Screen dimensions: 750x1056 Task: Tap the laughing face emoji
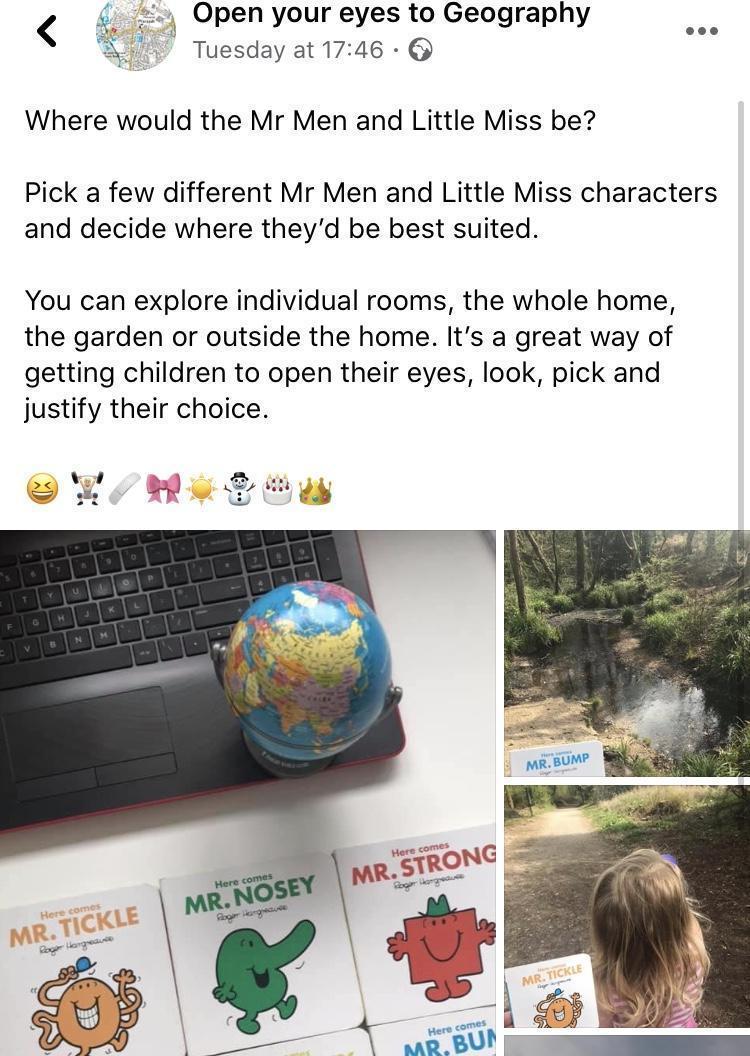coord(42,489)
